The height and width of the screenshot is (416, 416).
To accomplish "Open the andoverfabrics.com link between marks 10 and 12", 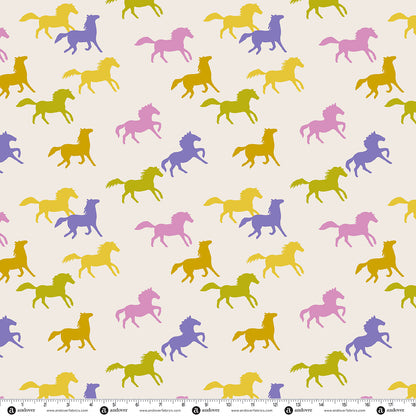I will pyautogui.click(x=252, y=411).
